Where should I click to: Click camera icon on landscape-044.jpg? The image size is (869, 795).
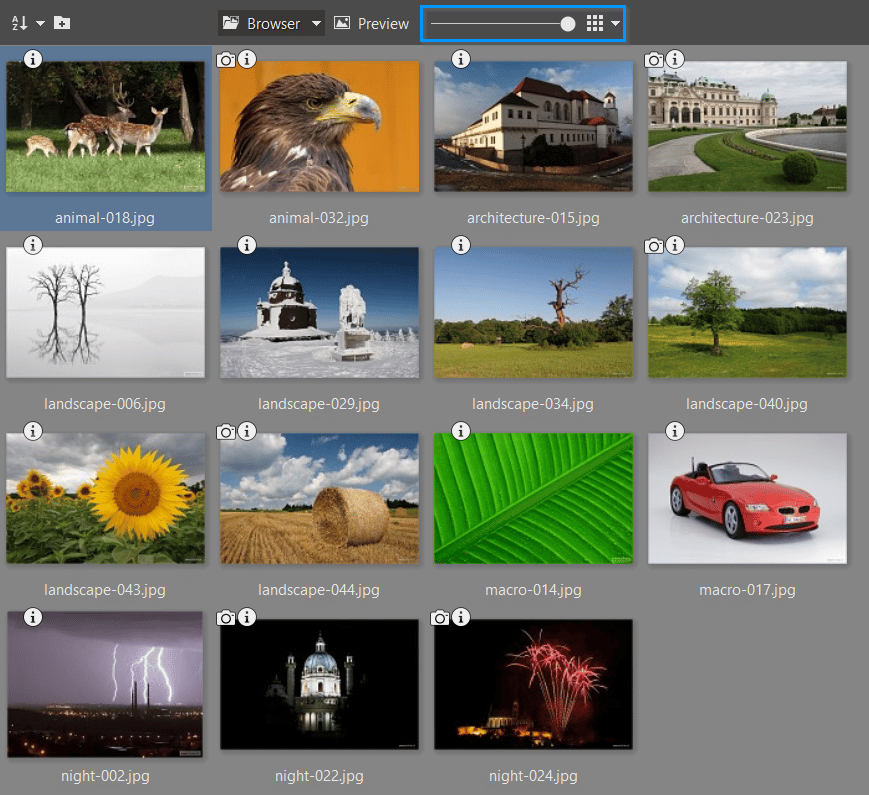(226, 431)
